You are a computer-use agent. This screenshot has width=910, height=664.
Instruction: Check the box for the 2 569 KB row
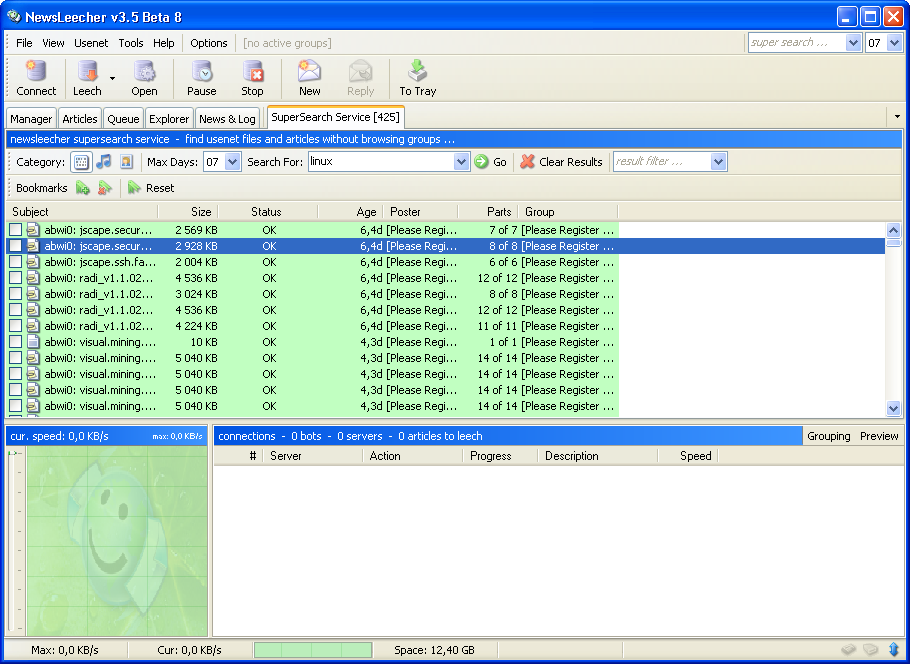pos(15,230)
